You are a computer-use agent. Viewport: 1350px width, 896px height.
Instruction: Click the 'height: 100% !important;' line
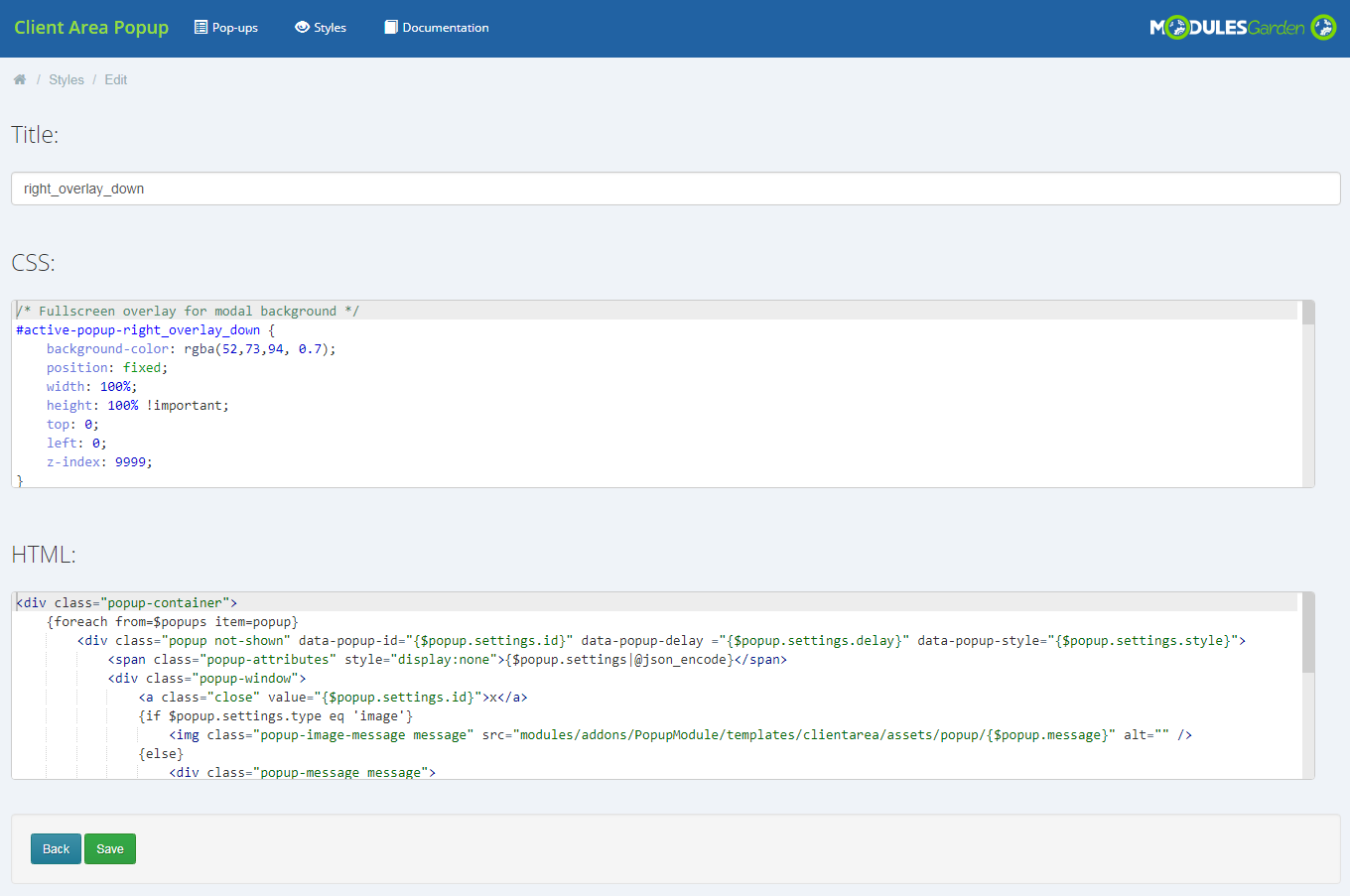[138, 405]
